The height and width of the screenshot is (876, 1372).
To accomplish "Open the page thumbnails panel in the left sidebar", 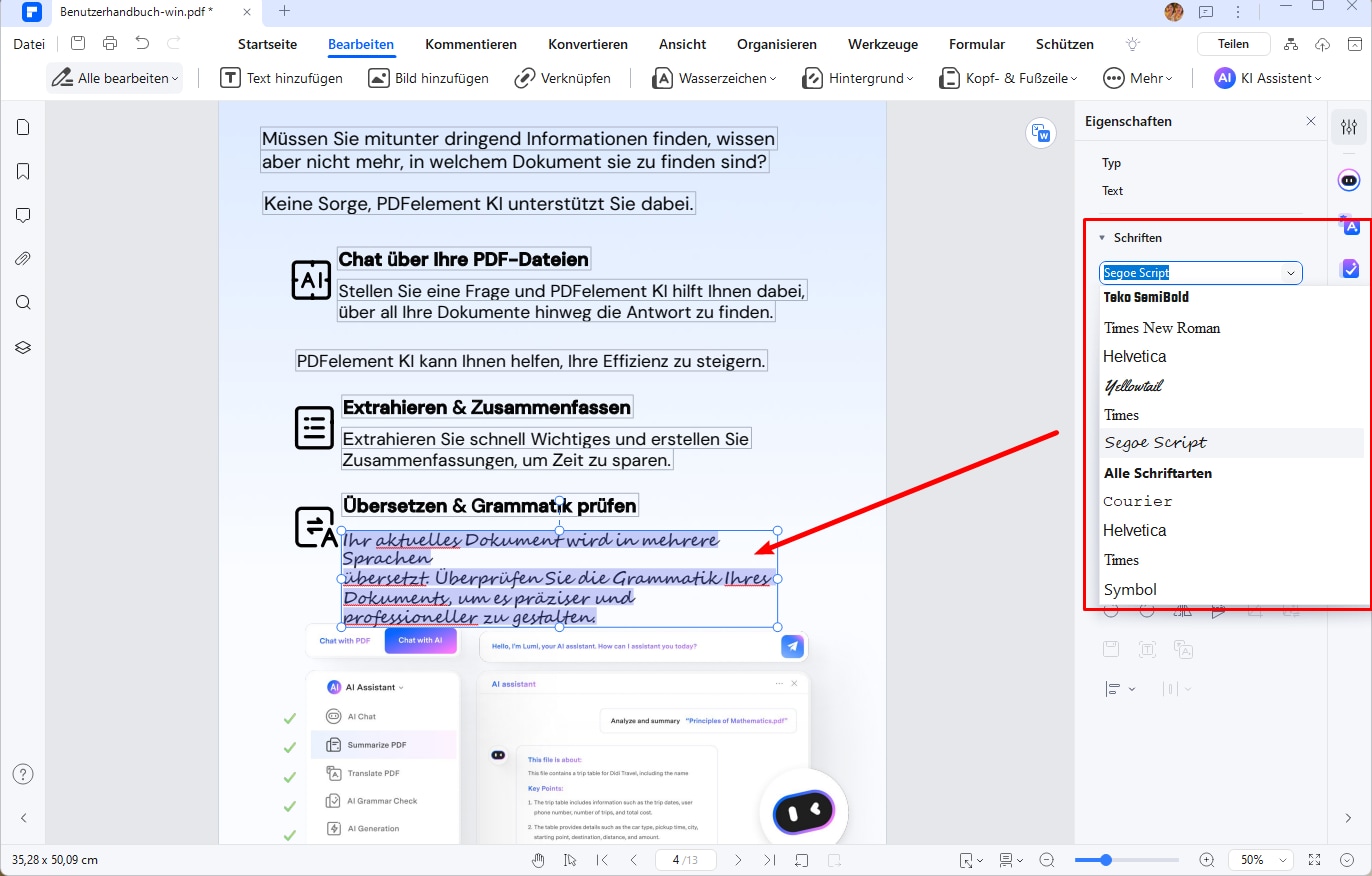I will coord(23,128).
